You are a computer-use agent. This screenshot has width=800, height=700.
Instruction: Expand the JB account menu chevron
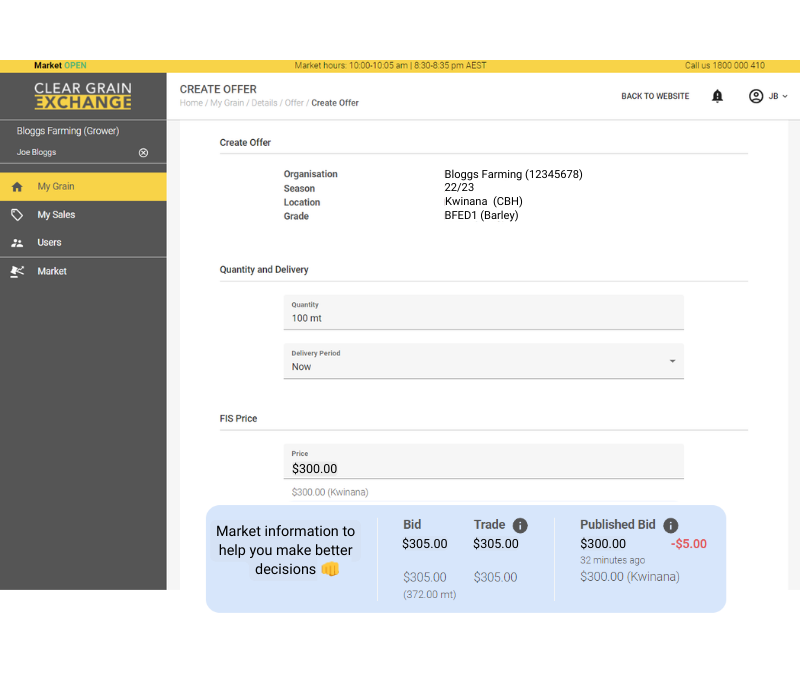point(786,96)
